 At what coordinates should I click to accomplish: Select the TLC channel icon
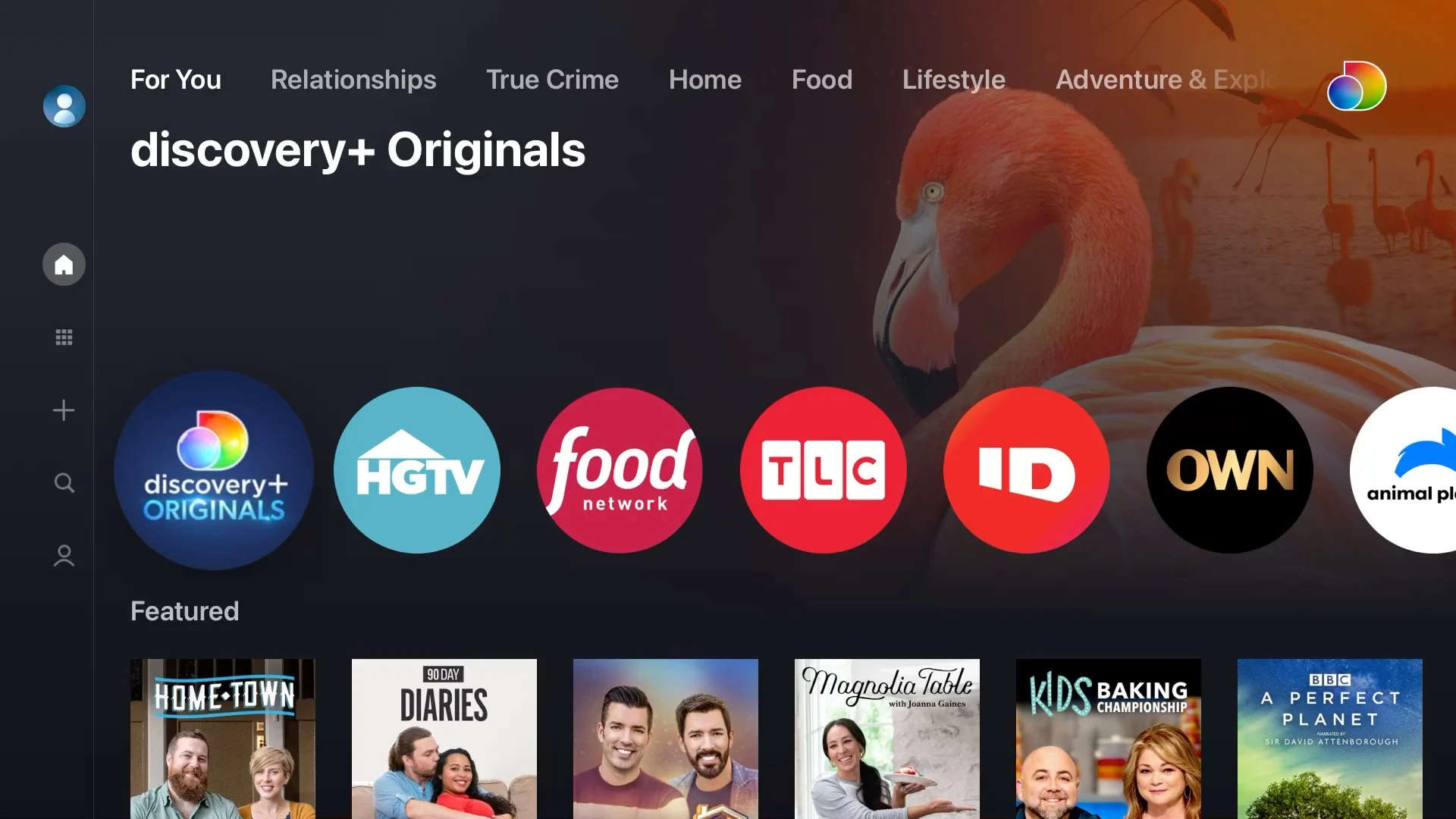pos(822,470)
